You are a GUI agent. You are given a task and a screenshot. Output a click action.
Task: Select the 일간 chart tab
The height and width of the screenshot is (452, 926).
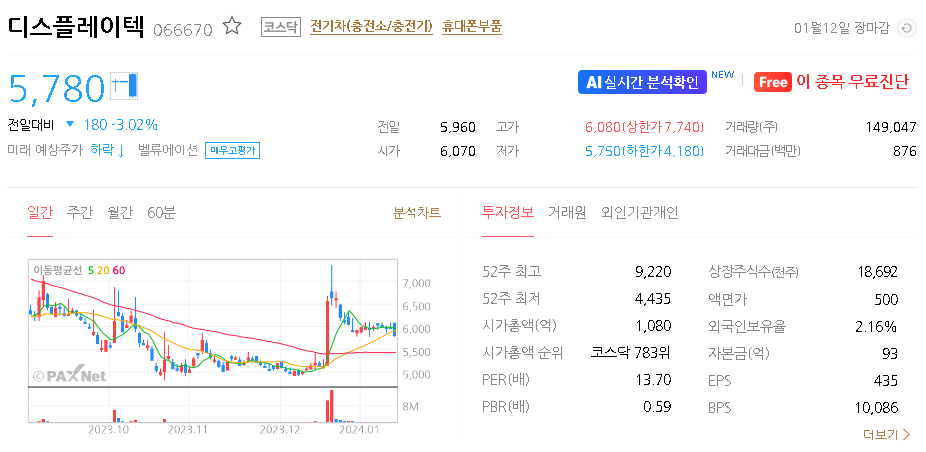(40, 213)
